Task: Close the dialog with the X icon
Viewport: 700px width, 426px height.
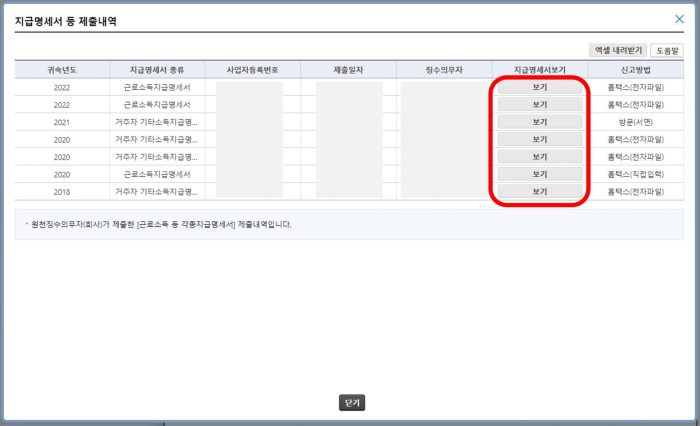Action: point(679,19)
